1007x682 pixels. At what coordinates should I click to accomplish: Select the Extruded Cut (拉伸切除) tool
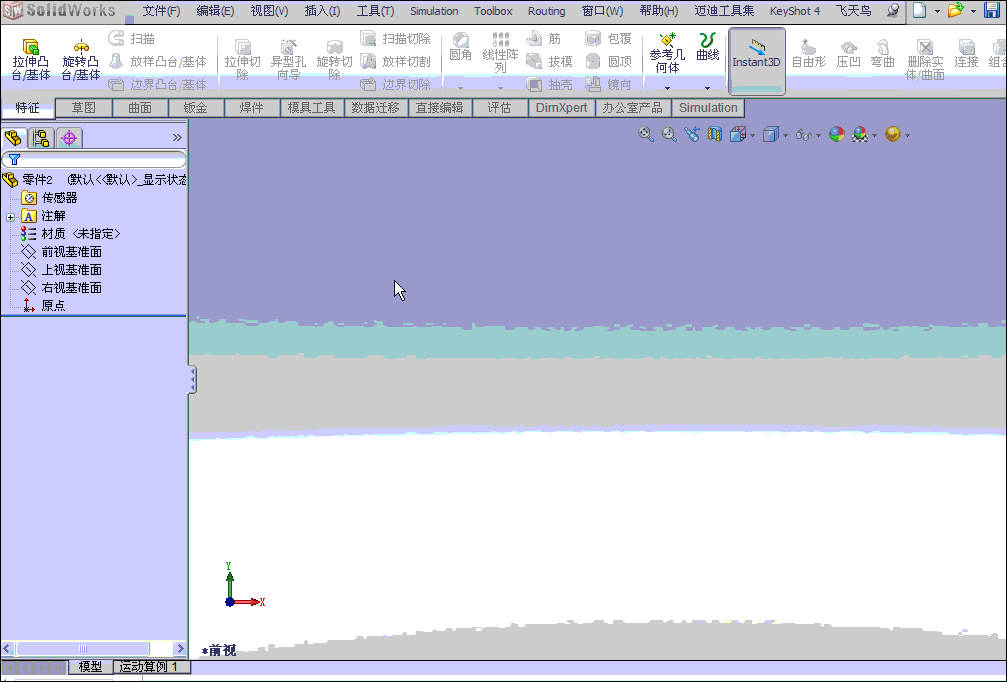point(242,60)
